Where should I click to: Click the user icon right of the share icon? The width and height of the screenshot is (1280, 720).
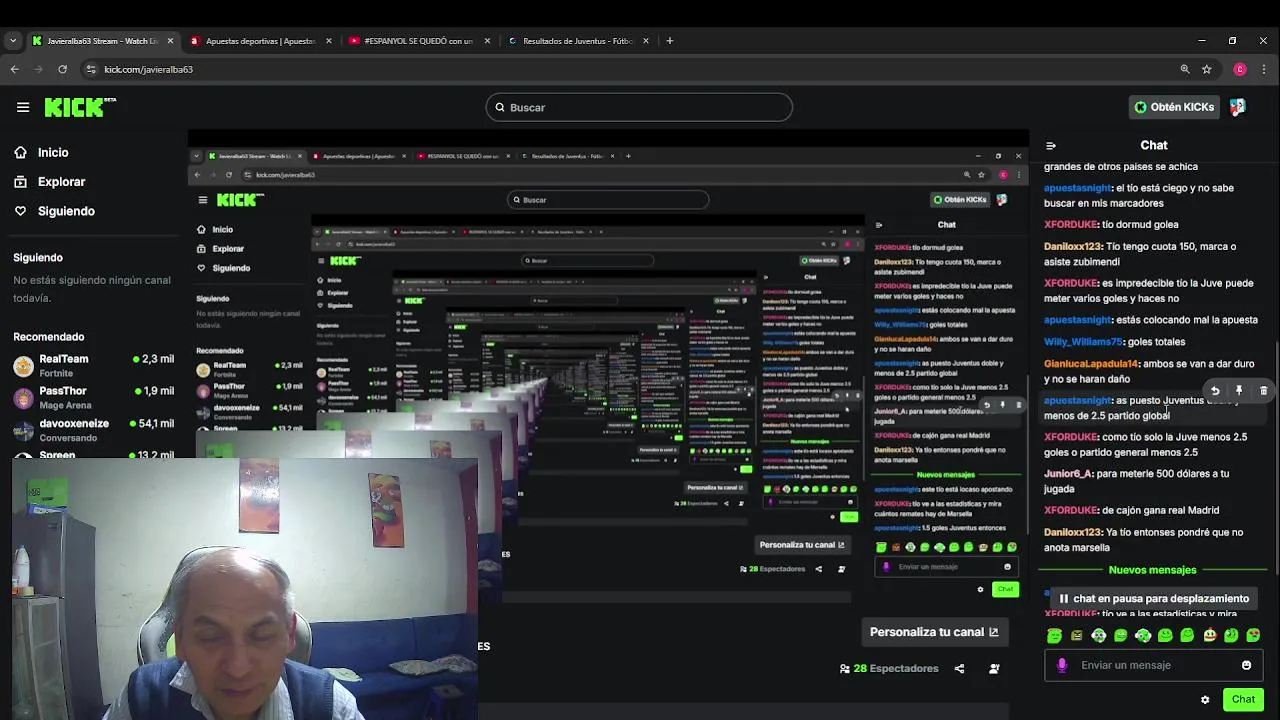994,669
